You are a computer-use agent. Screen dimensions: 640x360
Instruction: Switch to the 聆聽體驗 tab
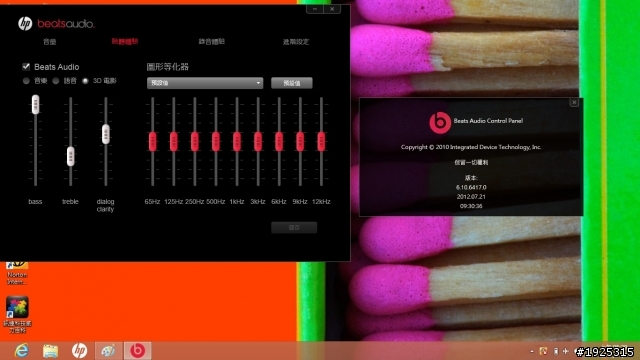pyautogui.click(x=125, y=42)
